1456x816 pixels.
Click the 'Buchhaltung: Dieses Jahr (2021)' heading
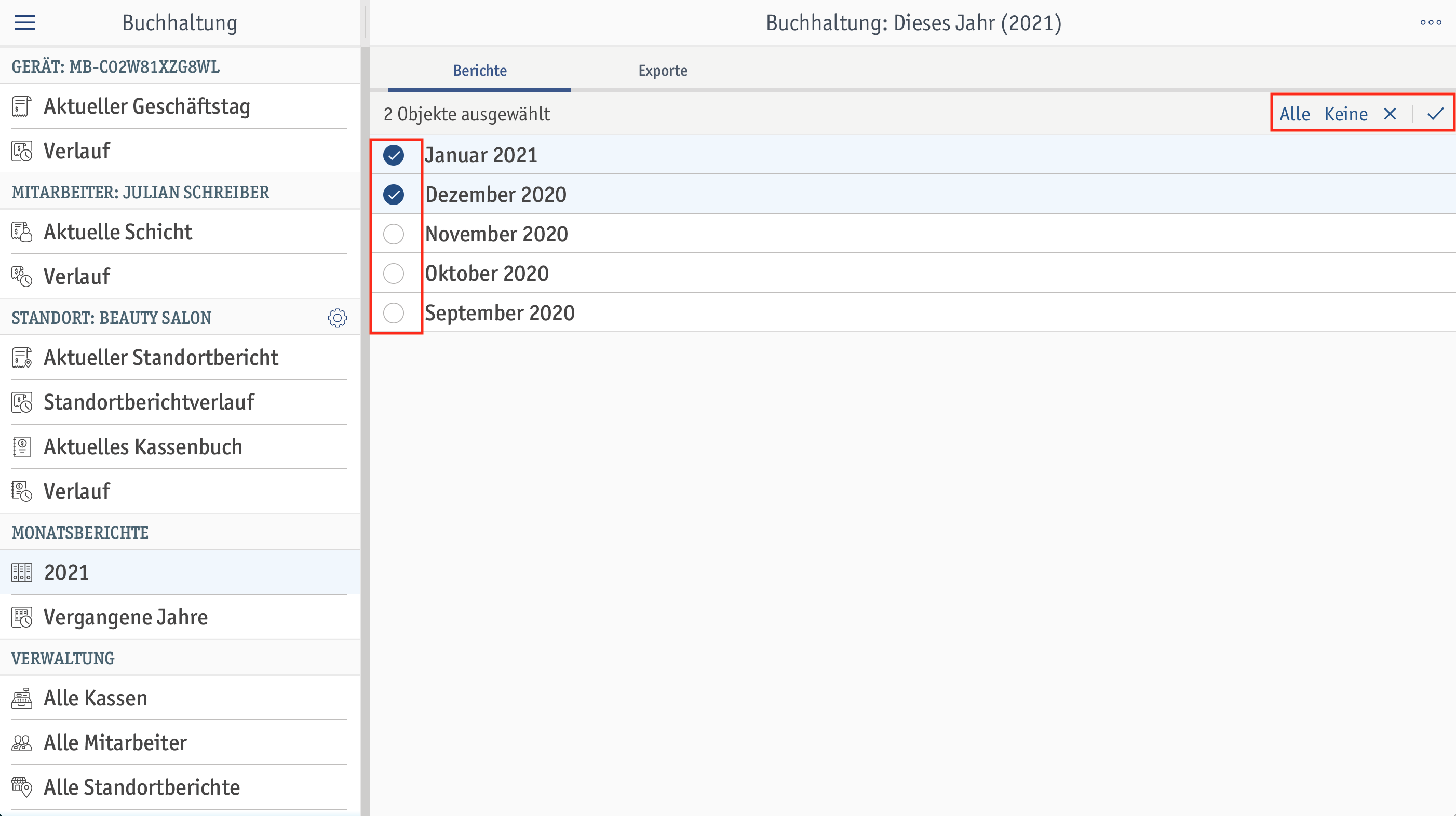pyautogui.click(x=913, y=23)
